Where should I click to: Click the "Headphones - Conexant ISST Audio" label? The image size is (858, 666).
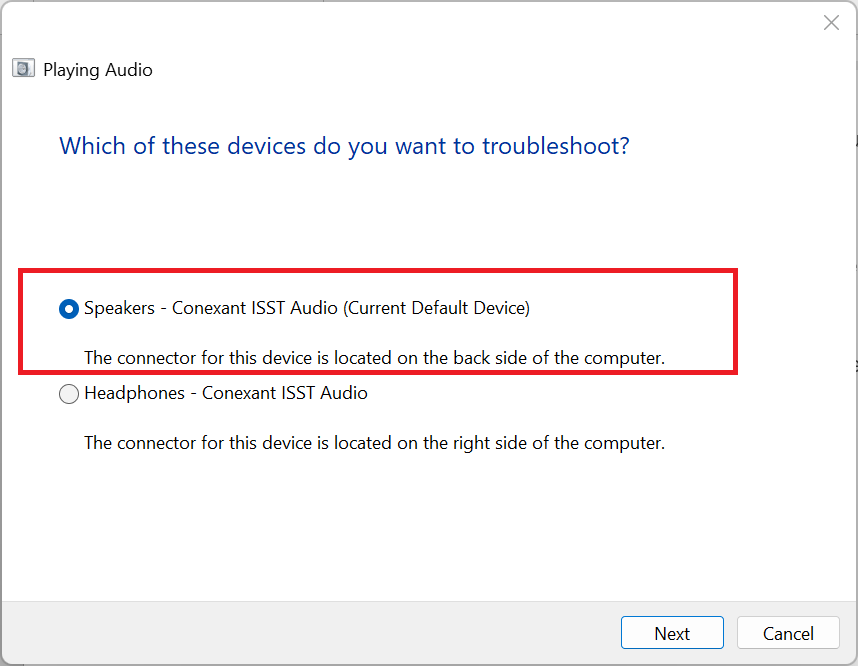pyautogui.click(x=226, y=393)
